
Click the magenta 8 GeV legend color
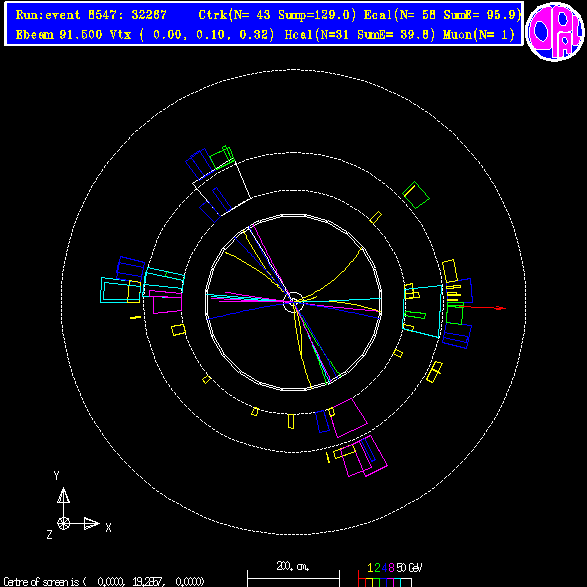click(391, 582)
